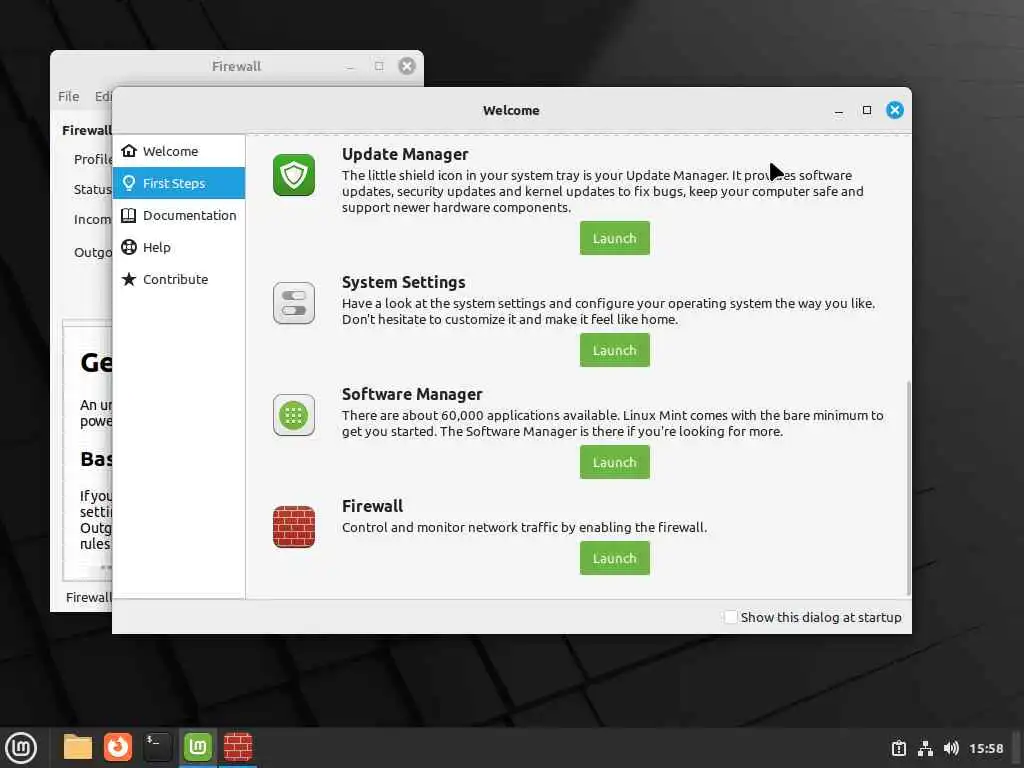Click the System Settings heading text
This screenshot has height=768, width=1024.
[404, 282]
